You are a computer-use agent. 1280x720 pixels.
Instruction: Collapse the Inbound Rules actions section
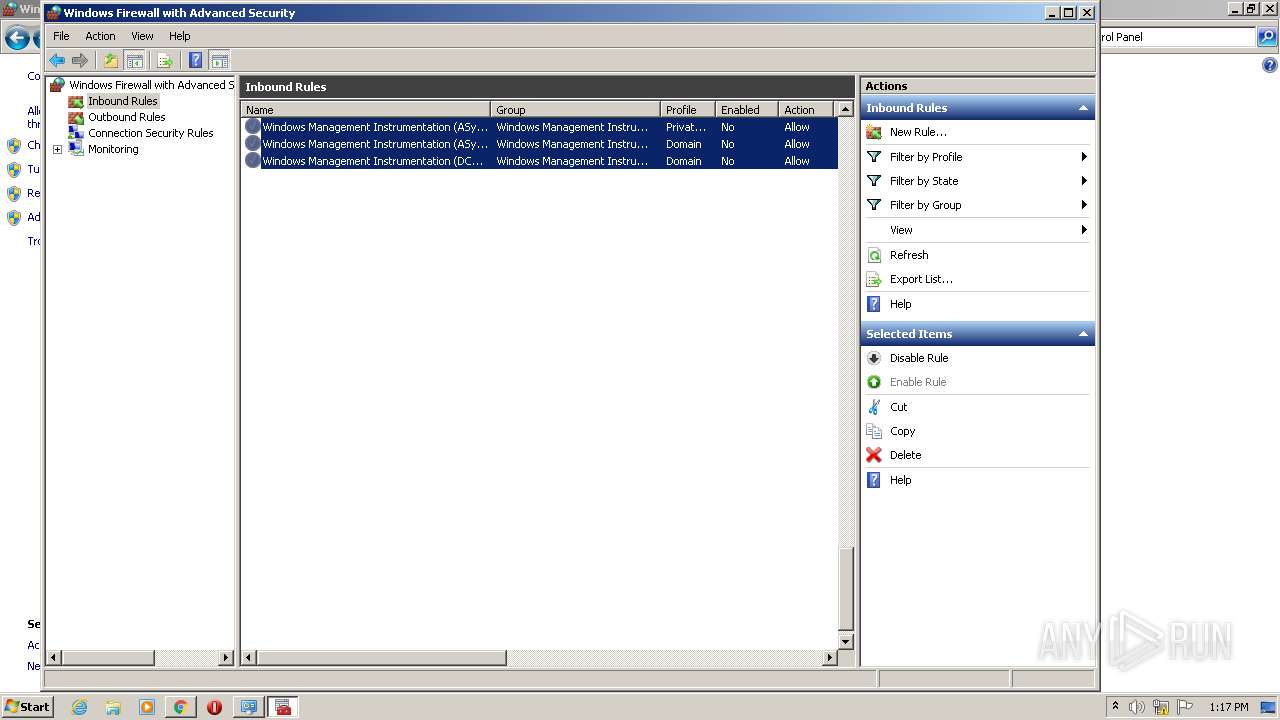[x=1083, y=108]
